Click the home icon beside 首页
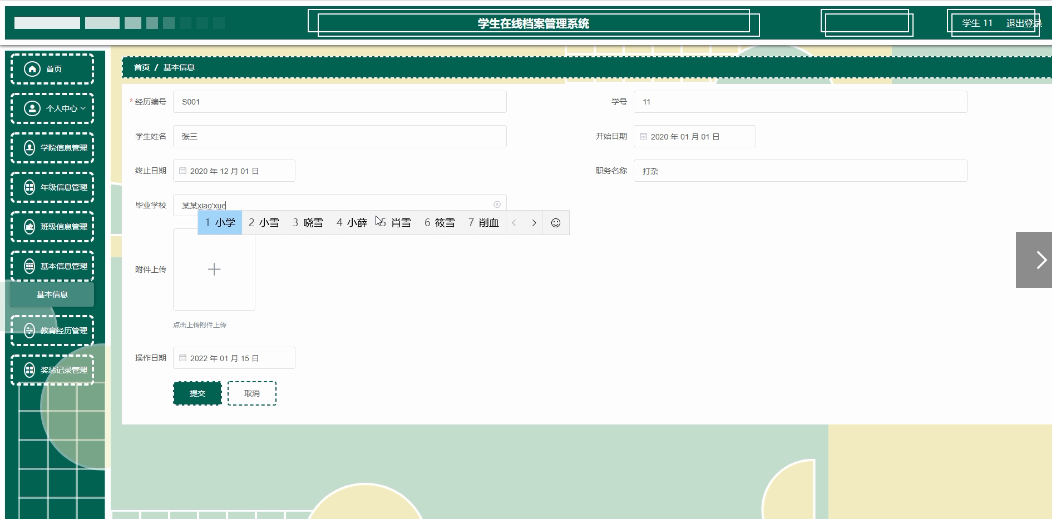1052x519 pixels. pos(32,69)
